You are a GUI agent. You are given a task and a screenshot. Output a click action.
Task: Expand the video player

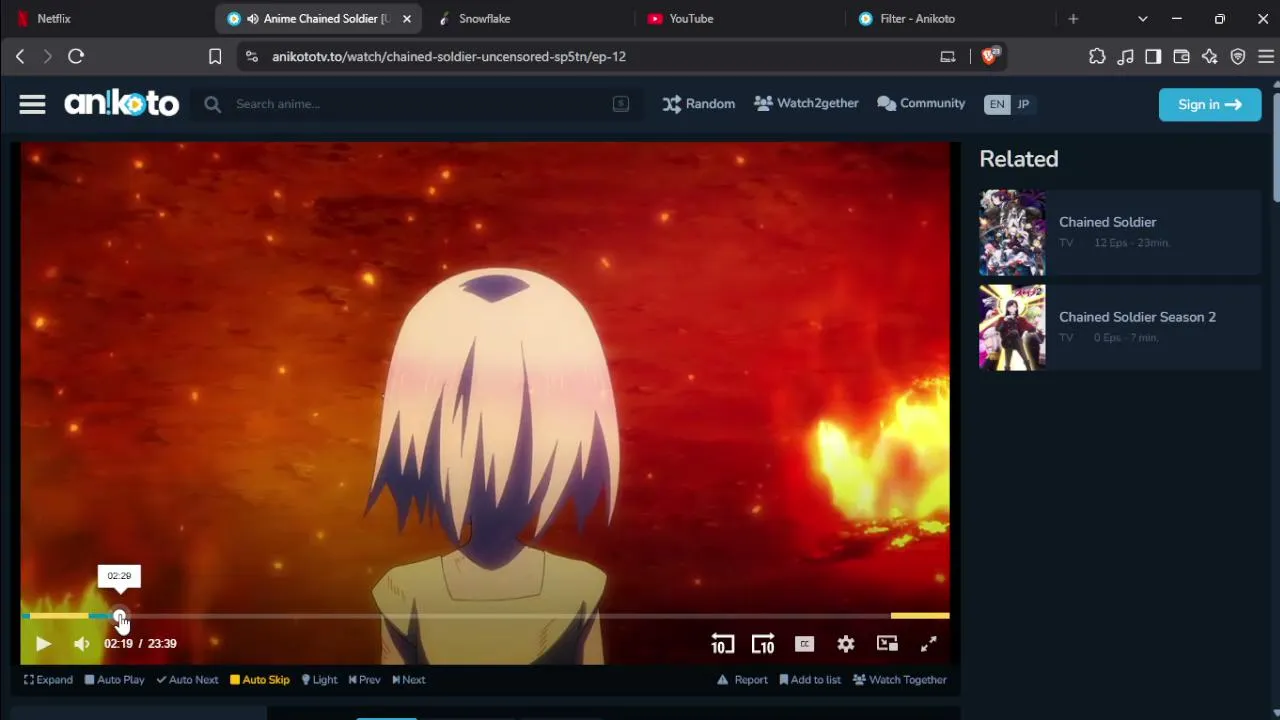[48, 680]
